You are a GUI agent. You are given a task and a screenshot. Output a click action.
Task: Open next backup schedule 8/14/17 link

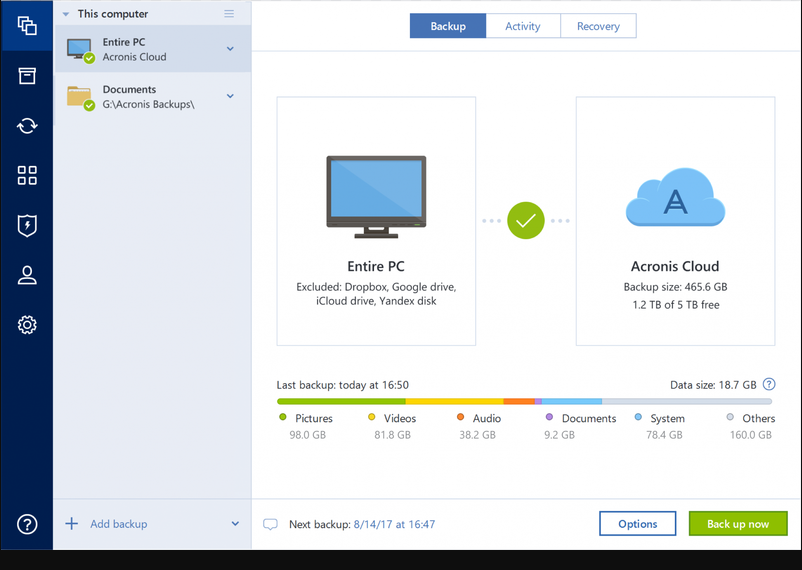[x=394, y=524]
